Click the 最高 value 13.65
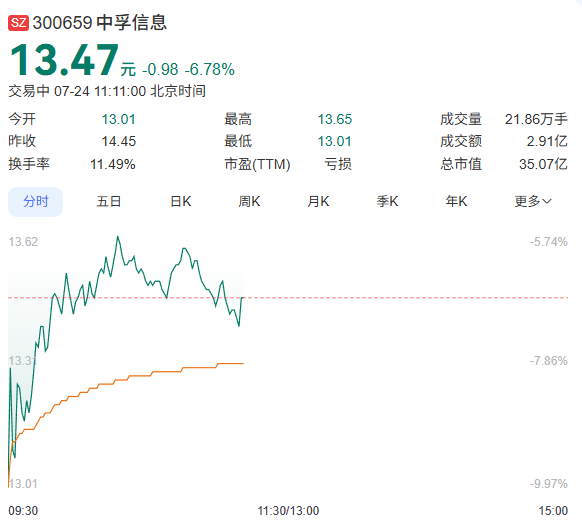This screenshot has width=582, height=526. pyautogui.click(x=335, y=120)
